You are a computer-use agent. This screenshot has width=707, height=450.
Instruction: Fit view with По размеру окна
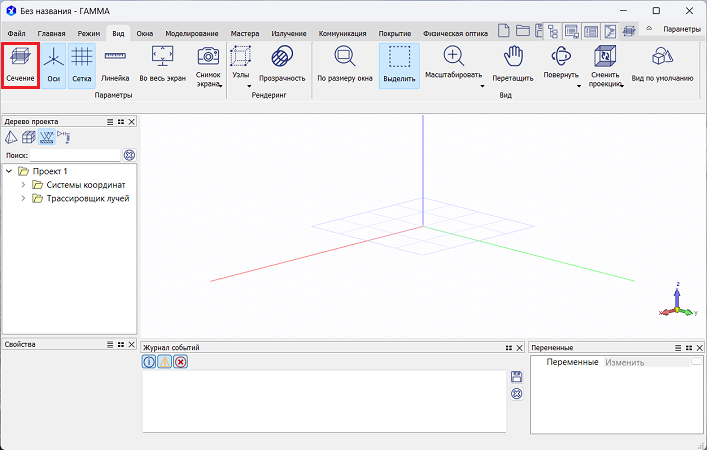[x=343, y=64]
